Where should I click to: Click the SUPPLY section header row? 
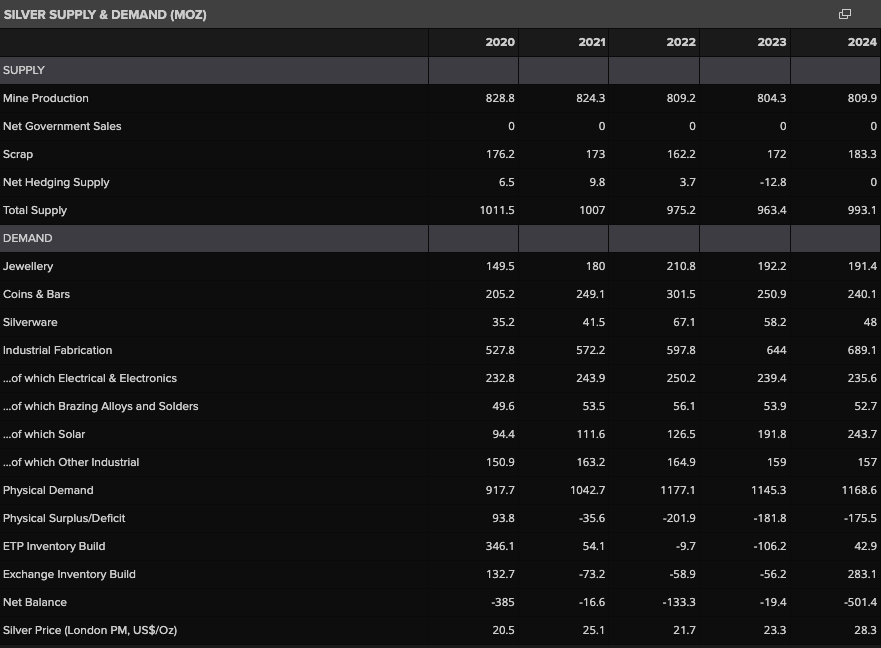(440, 70)
